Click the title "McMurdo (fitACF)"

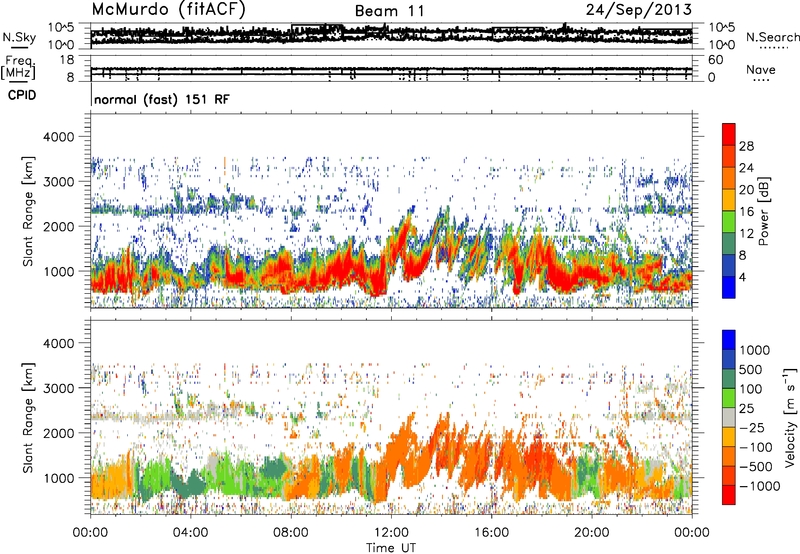pos(168,10)
